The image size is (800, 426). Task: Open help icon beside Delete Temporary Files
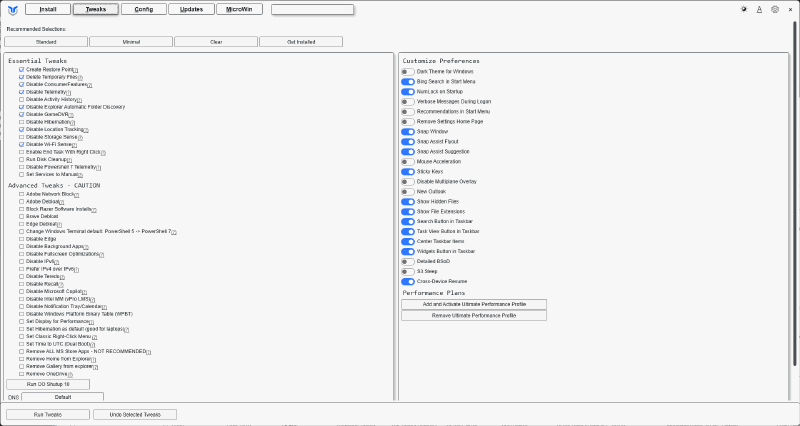click(80, 78)
